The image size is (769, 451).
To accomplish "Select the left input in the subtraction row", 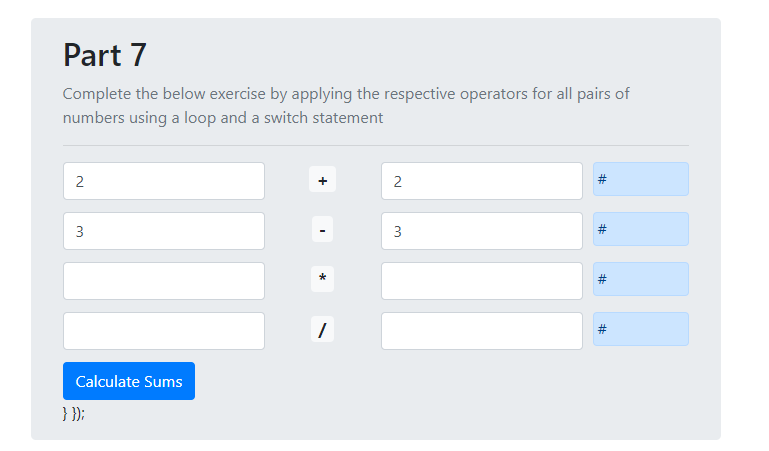I will pos(164,231).
